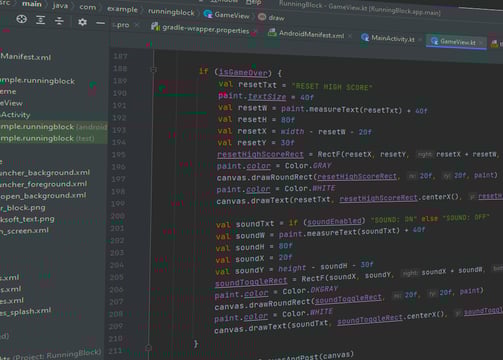The width and height of the screenshot is (503, 360).
Task: Click the Collapse All icon in project toolbar
Action: [x=59, y=21]
